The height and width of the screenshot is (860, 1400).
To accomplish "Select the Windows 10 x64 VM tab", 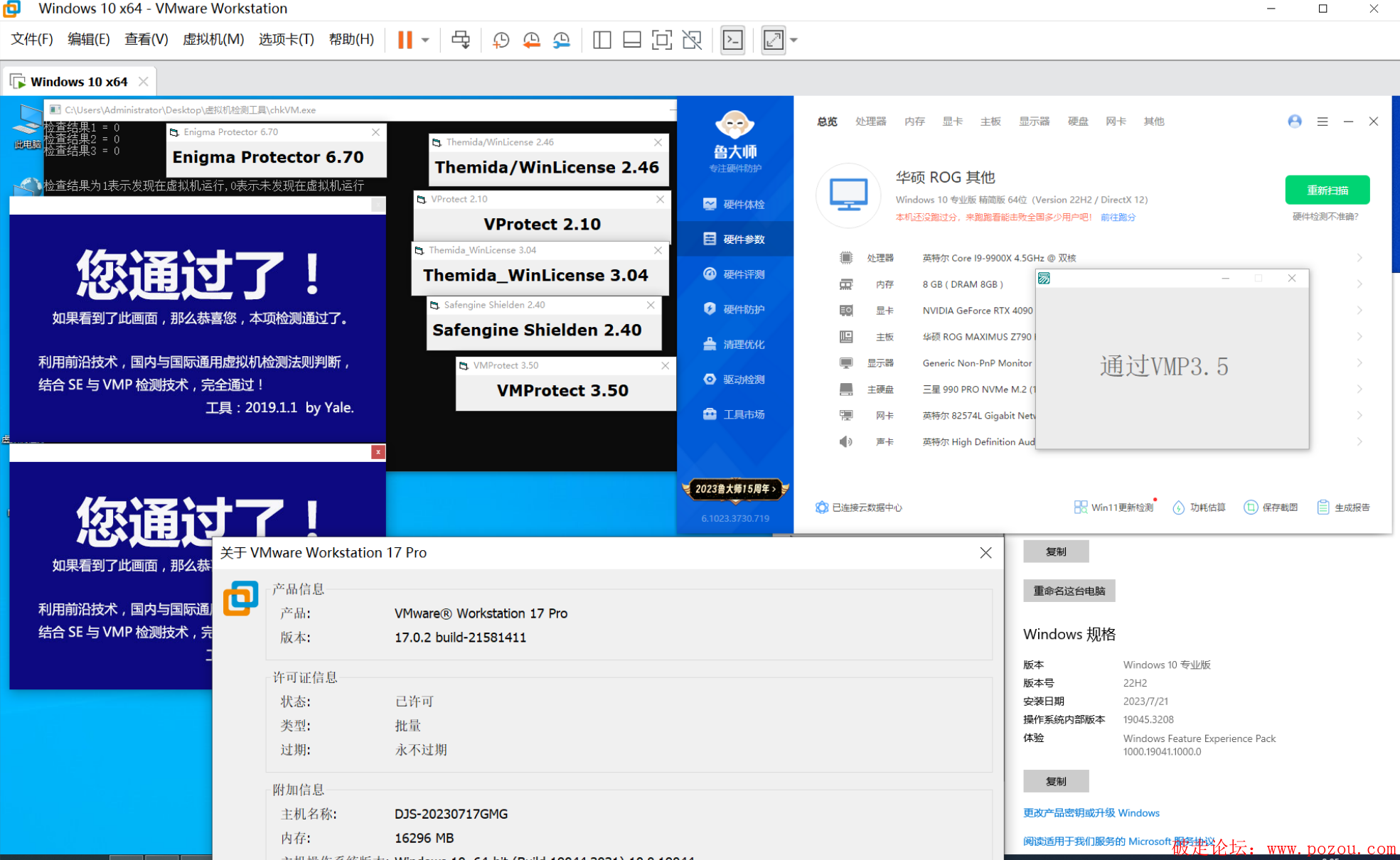I will click(x=78, y=82).
